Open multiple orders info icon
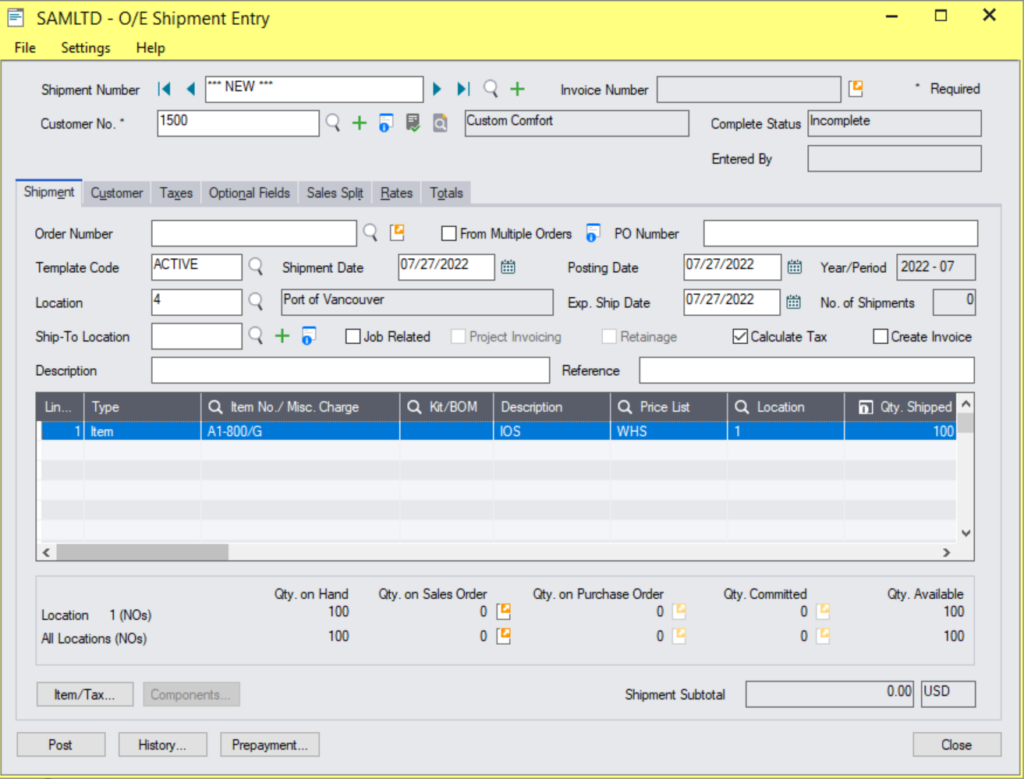The height and width of the screenshot is (779, 1024). pos(592,233)
